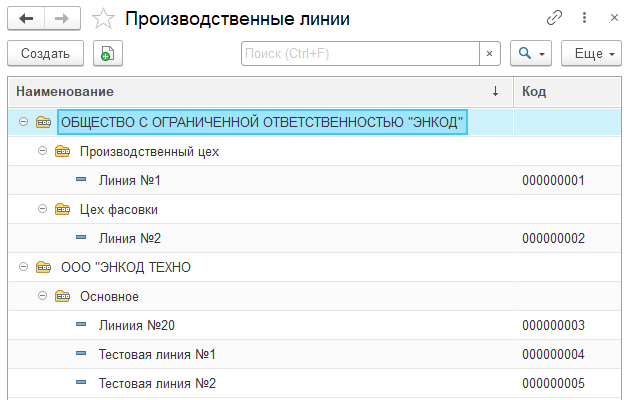Click folder icon of Производственный цех
This screenshot has height=400, width=624.
[x=62, y=152]
